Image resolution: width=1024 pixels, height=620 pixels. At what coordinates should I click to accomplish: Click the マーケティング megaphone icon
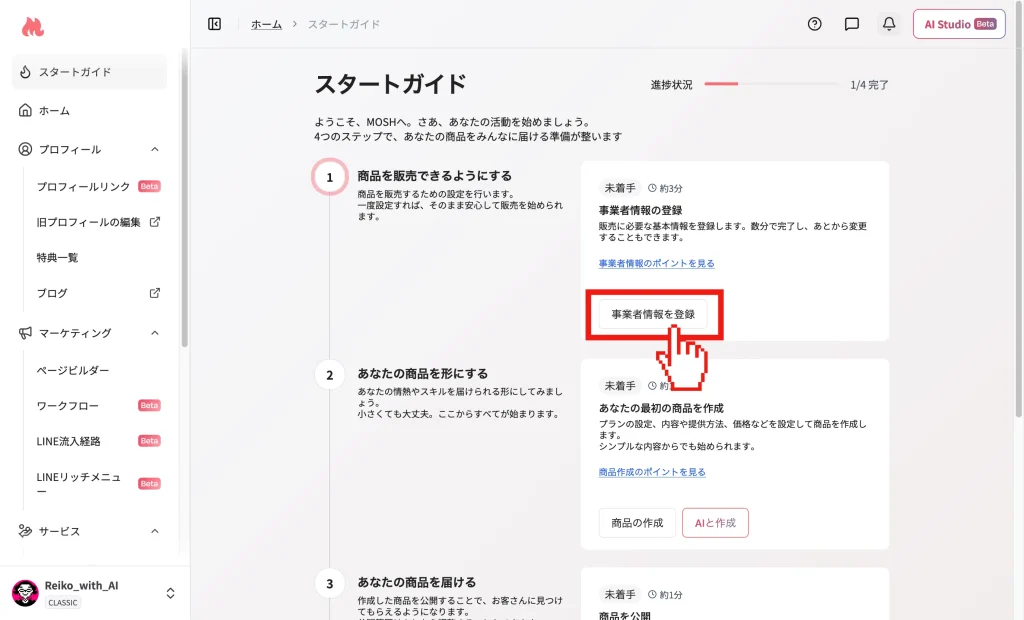[x=25, y=333]
